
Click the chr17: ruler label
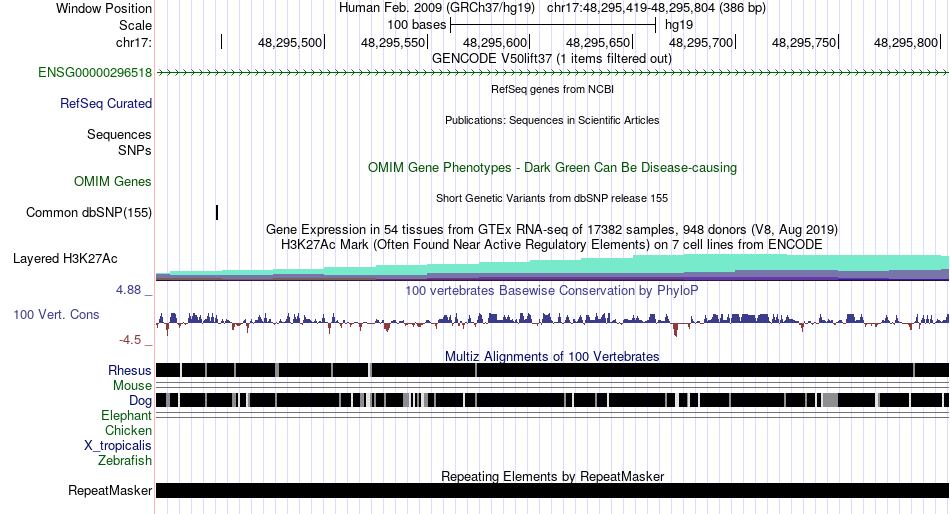click(x=134, y=42)
